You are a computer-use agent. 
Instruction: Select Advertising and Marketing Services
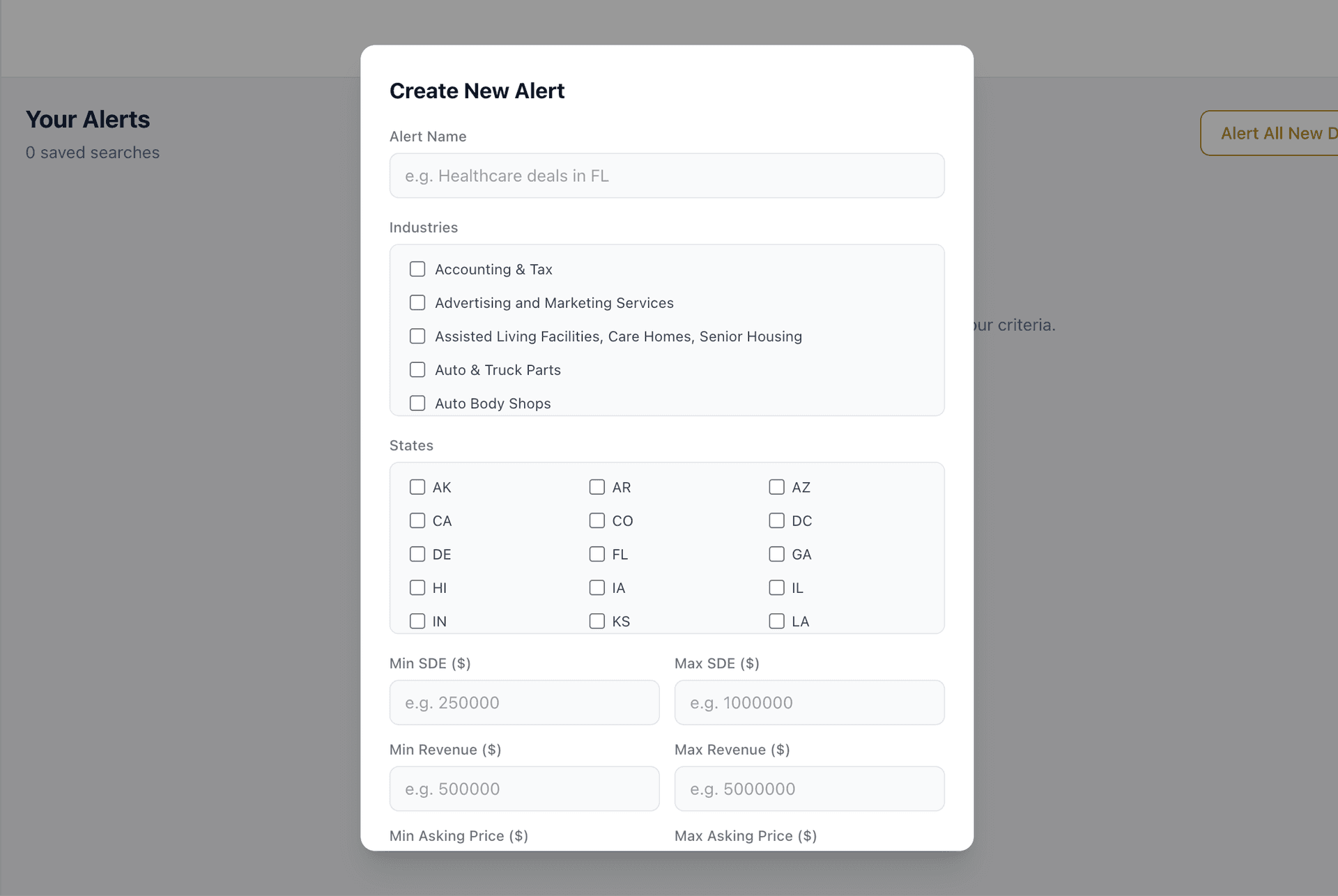(x=417, y=302)
